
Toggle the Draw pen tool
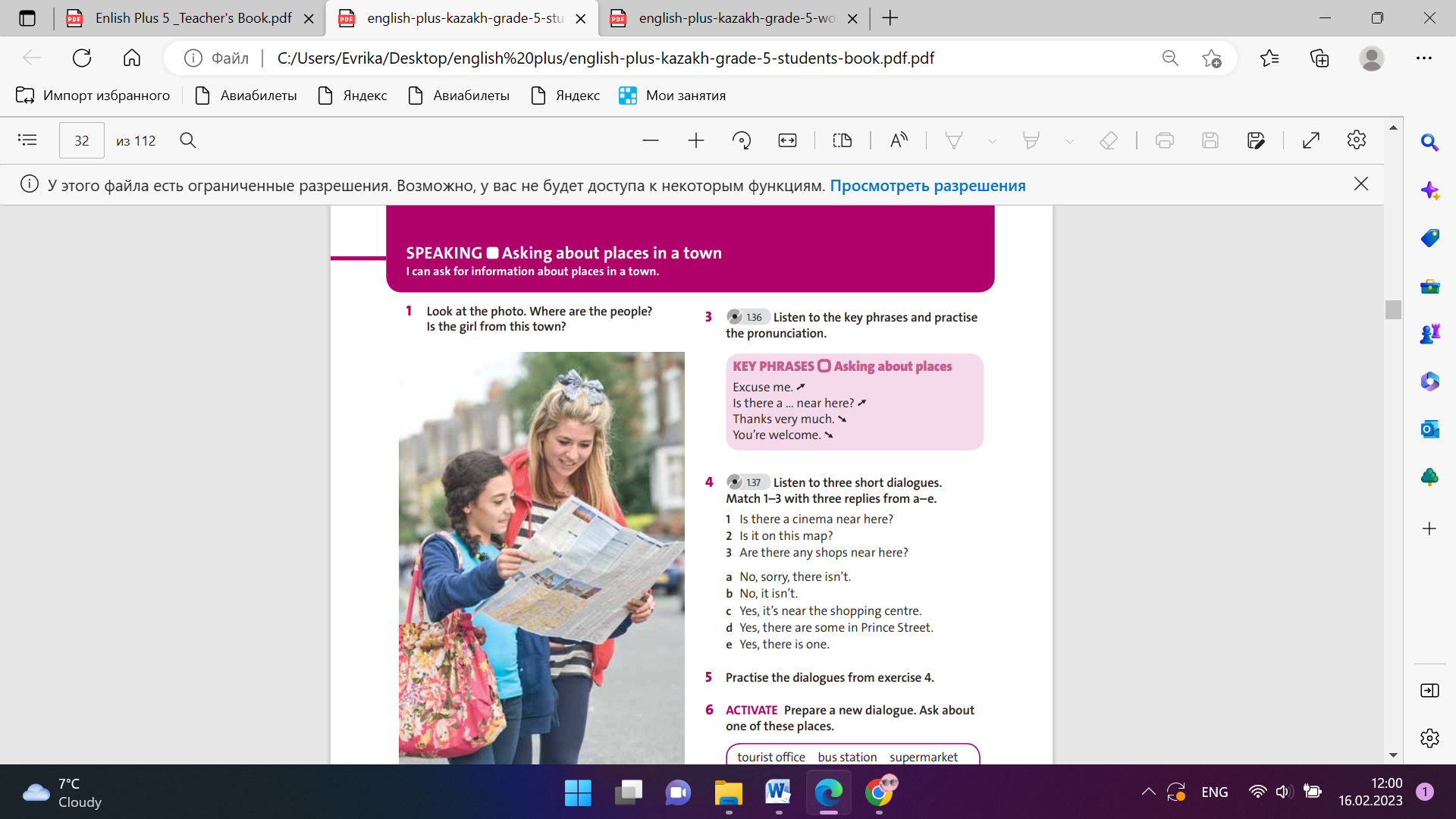[x=953, y=140]
